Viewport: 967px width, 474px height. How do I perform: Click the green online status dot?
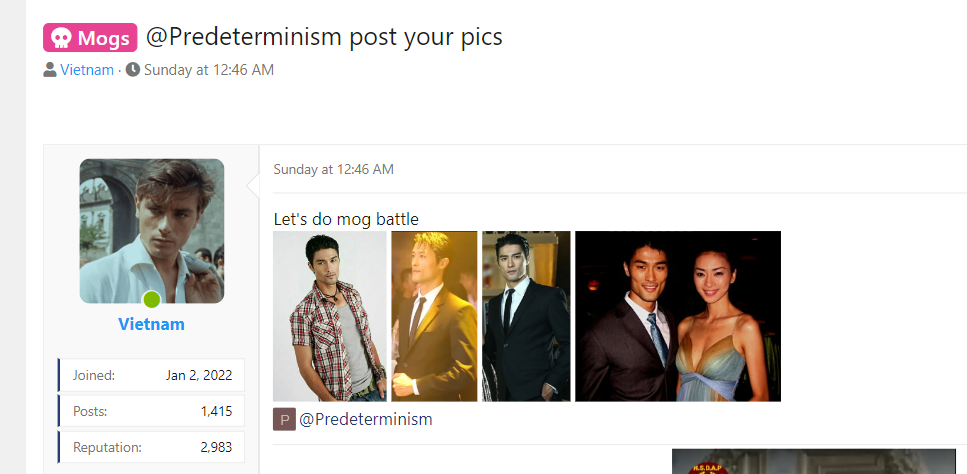pyautogui.click(x=152, y=300)
